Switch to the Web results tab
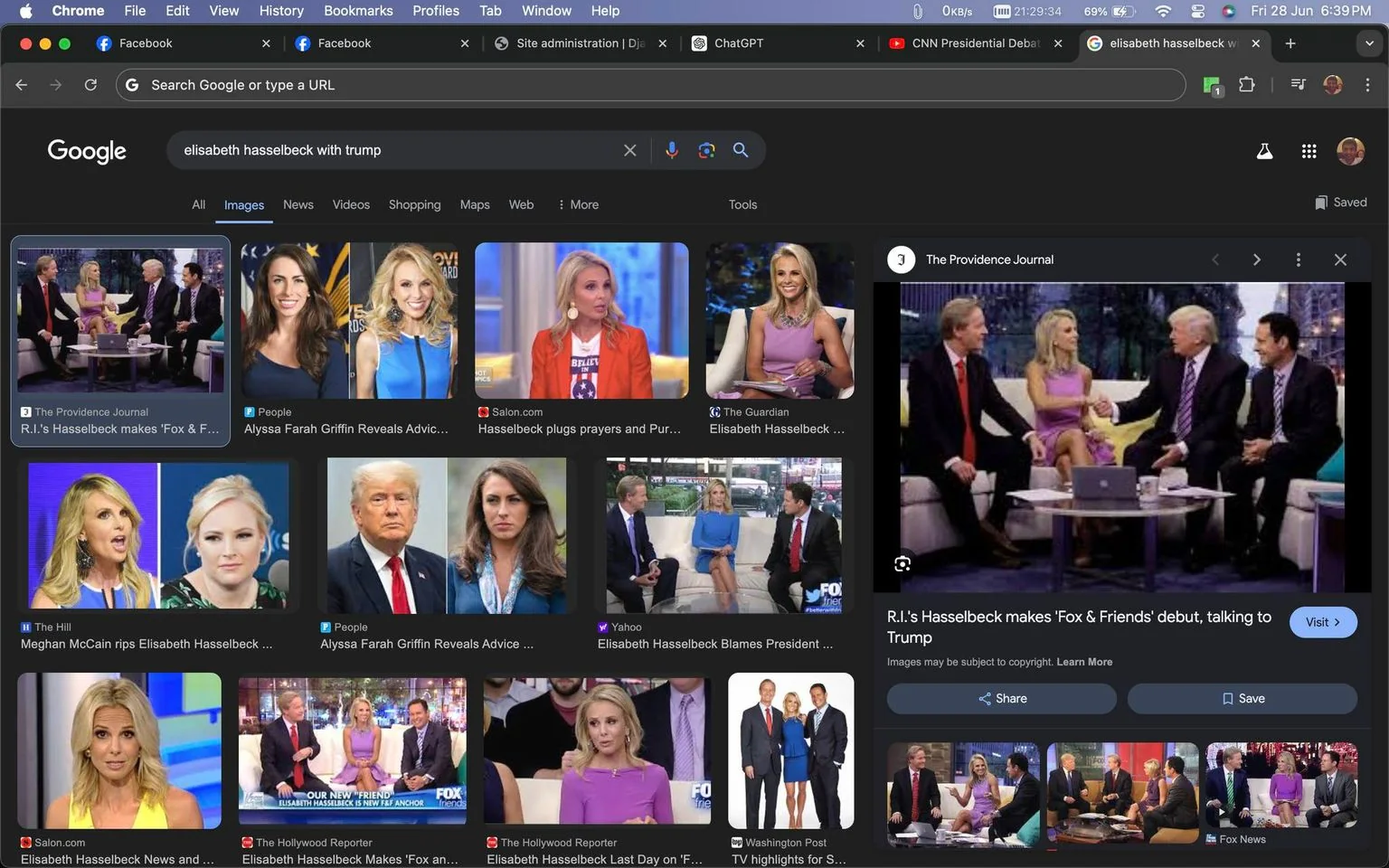The height and width of the screenshot is (868, 1389). (x=521, y=204)
